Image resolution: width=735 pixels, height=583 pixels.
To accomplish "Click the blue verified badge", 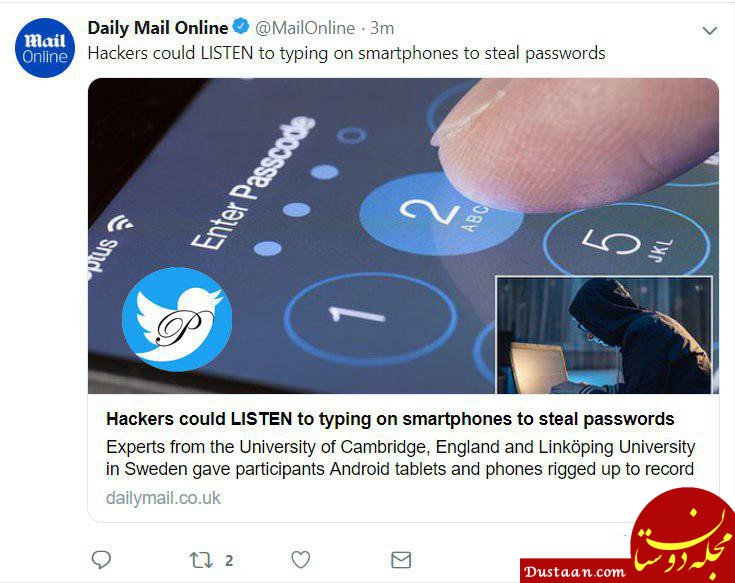I will (x=241, y=27).
